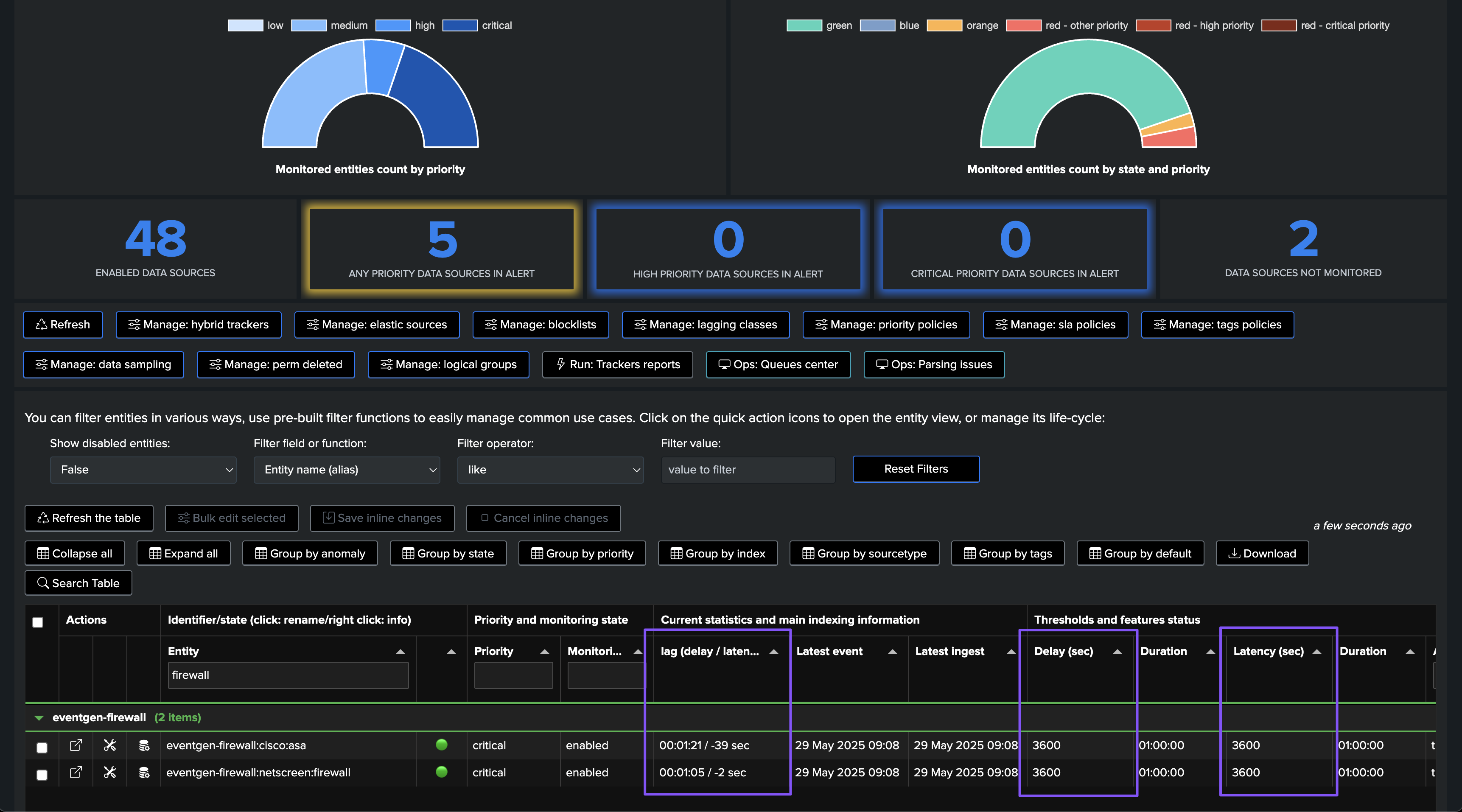Click Reset Filters button
The width and height of the screenshot is (1462, 812).
916,469
